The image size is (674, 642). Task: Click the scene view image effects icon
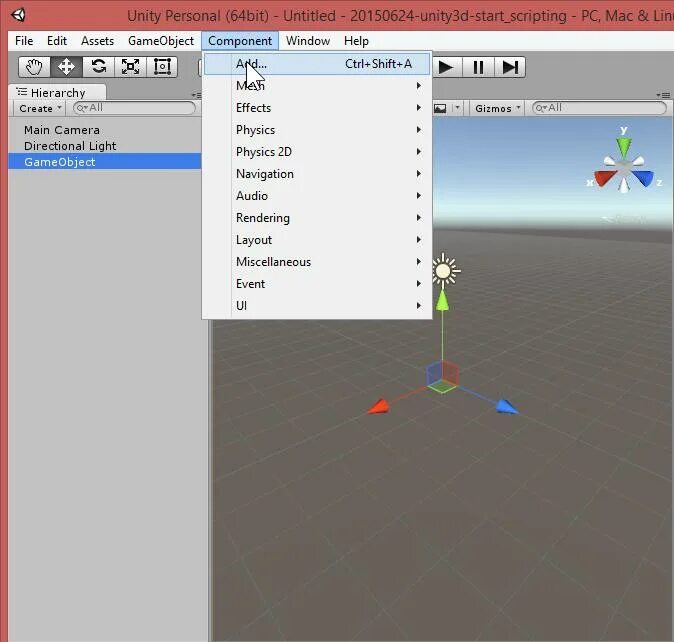(x=440, y=108)
